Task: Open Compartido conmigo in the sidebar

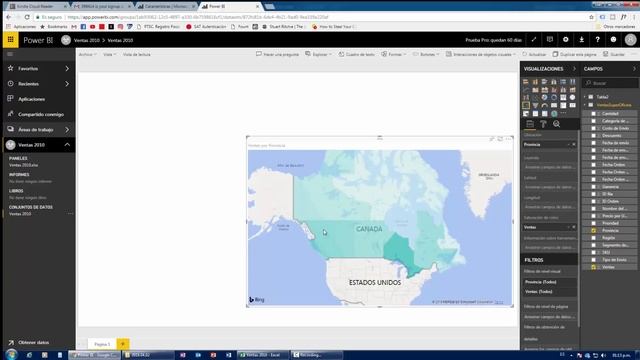Action: (x=41, y=114)
